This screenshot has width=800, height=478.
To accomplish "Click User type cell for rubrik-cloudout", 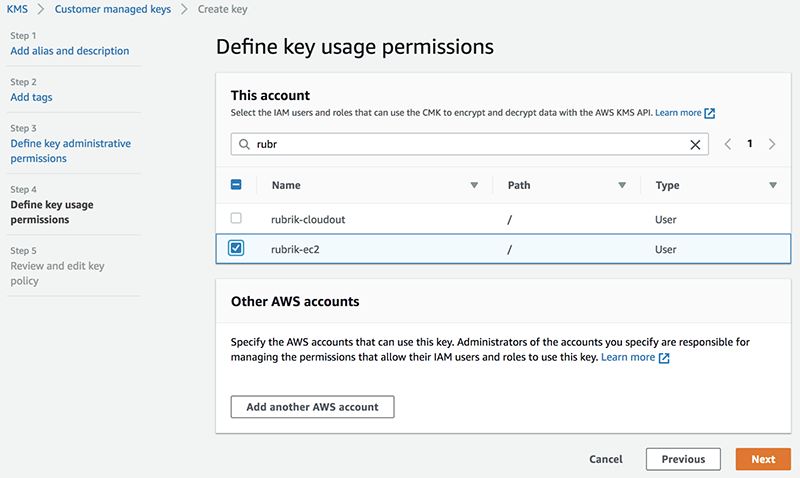I will pyautogui.click(x=666, y=219).
